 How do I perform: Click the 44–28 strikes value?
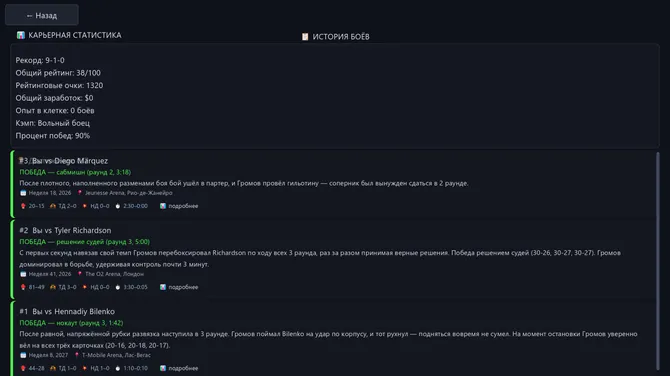click(36, 368)
